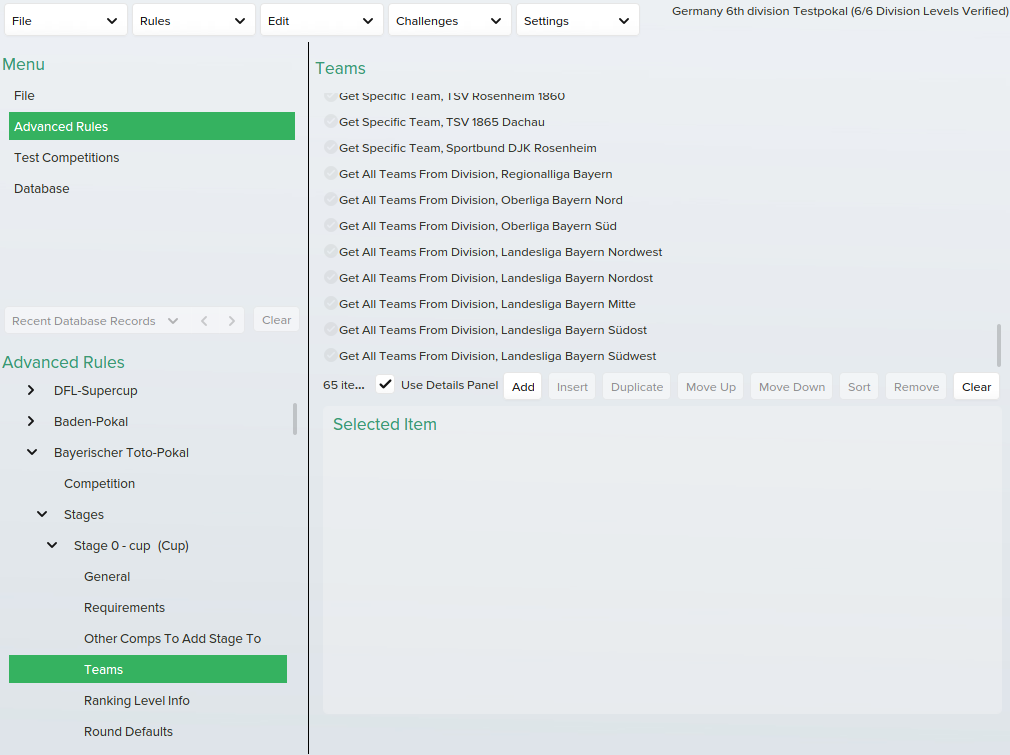The height and width of the screenshot is (755, 1010).
Task: Open the Competition tree item
Action: [x=99, y=483]
